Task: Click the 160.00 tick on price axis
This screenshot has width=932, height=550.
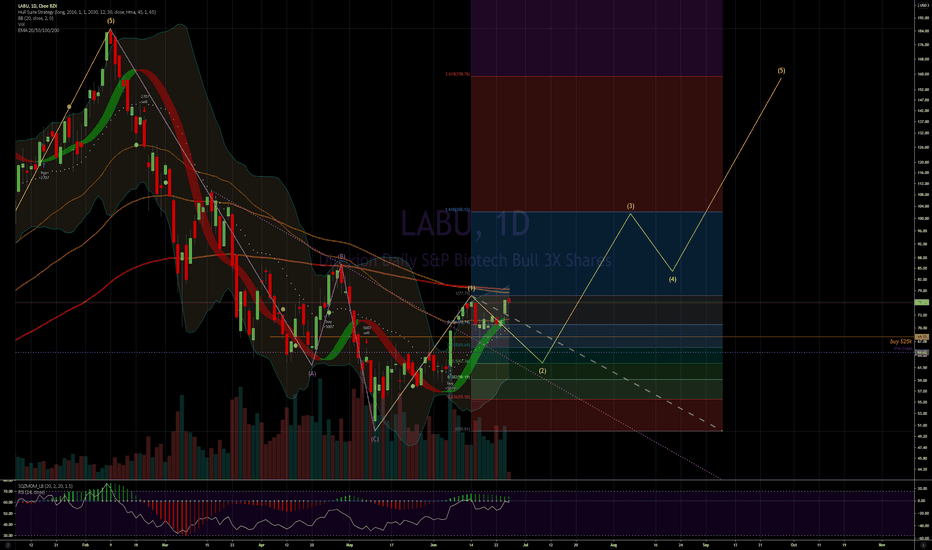Action: [923, 75]
